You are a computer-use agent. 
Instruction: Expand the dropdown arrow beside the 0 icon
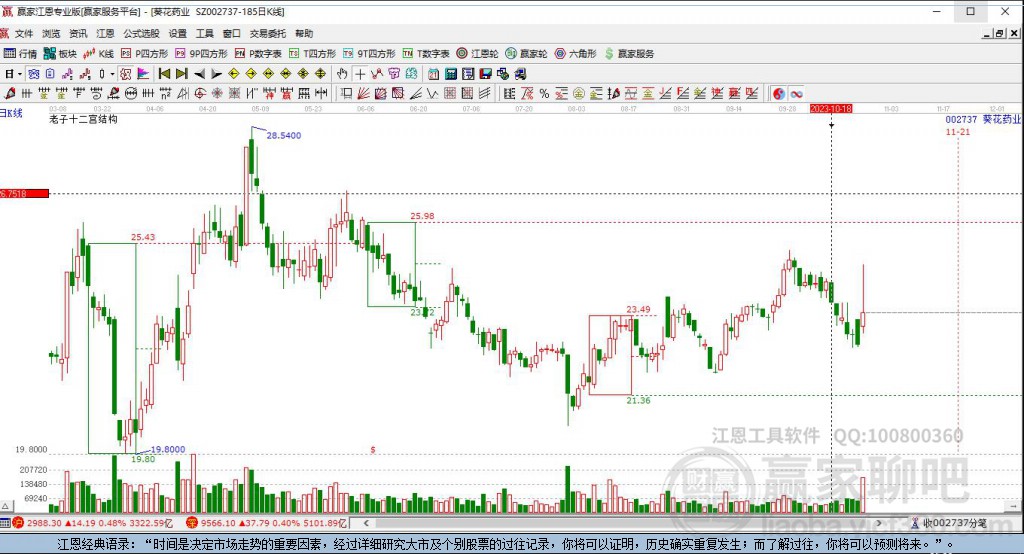point(112,74)
